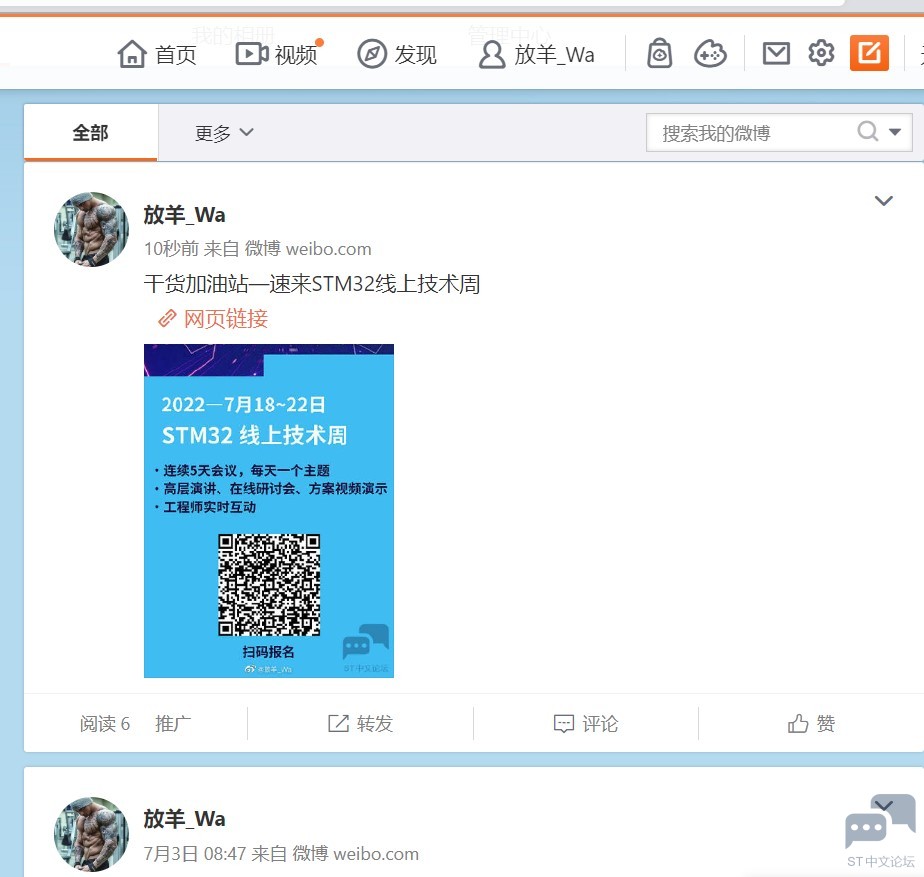This screenshot has width=924, height=877.
Task: Click 阅读 6 read count
Action: 105,723
